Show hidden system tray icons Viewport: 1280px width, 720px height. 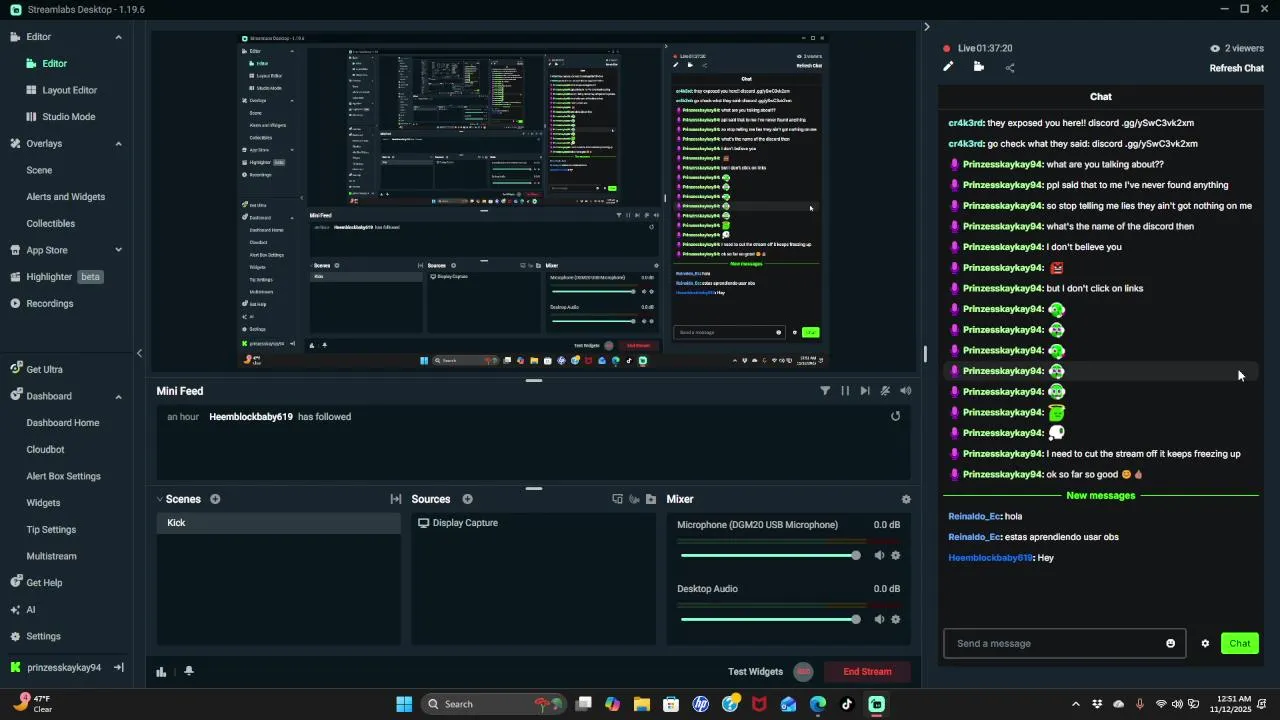tap(1075, 704)
